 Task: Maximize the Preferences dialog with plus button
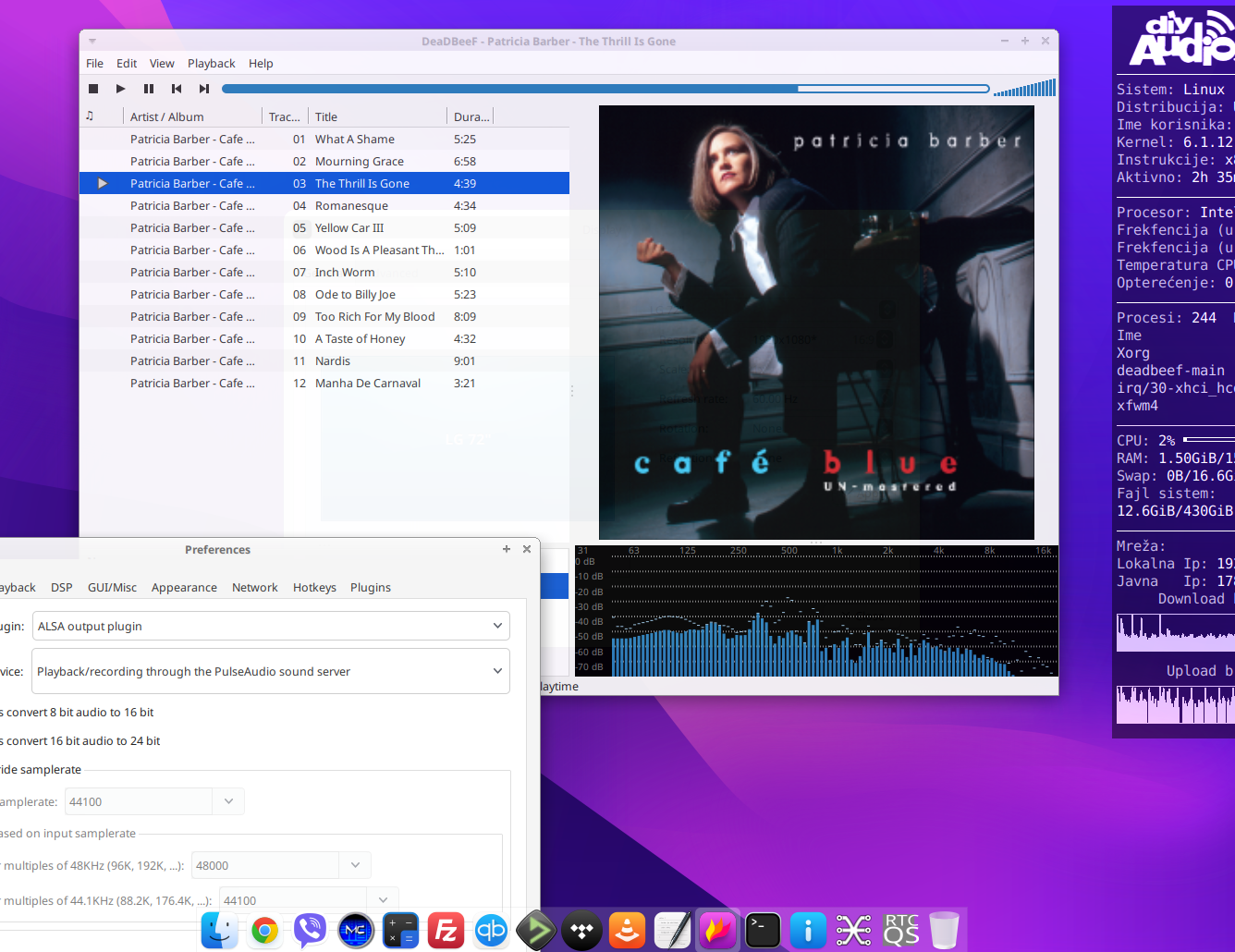507,549
